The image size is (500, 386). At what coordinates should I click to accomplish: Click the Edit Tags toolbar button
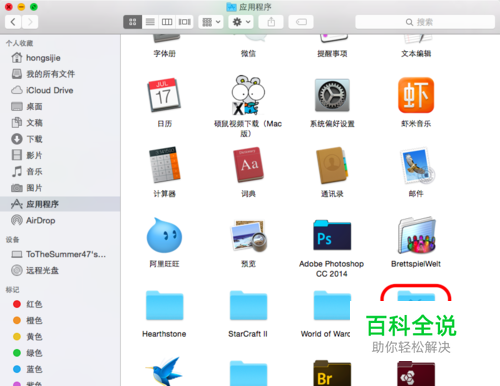point(301,22)
